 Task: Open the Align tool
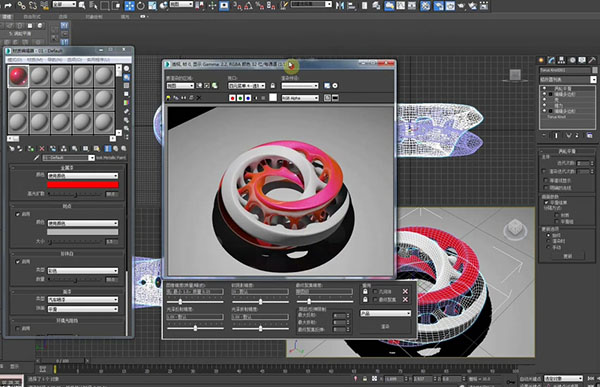coord(351,5)
